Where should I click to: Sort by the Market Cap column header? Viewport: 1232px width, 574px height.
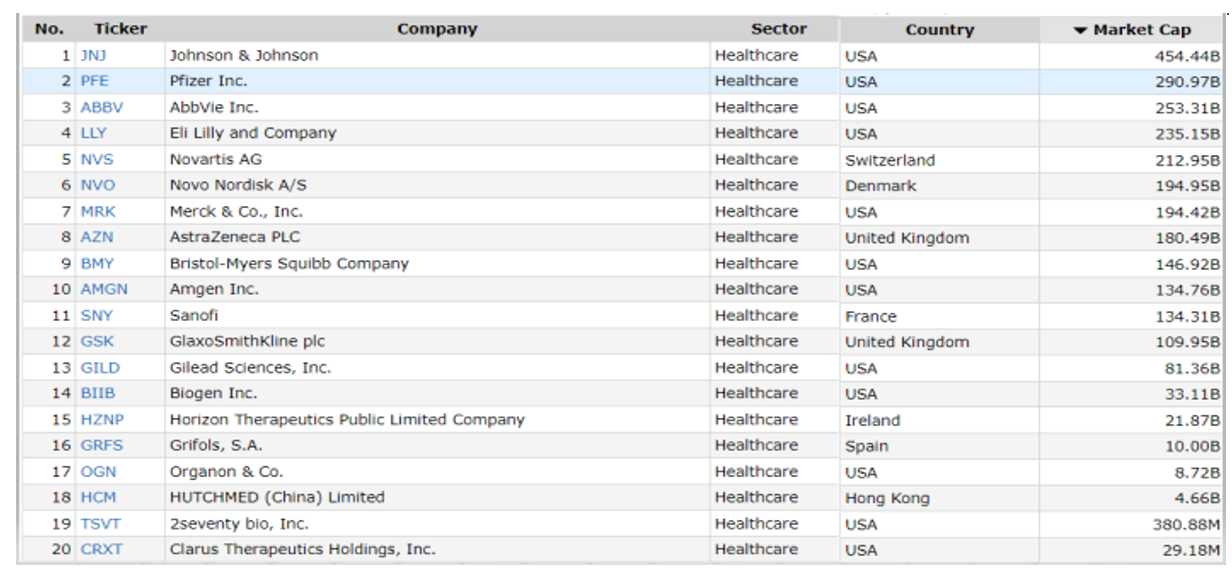pyautogui.click(x=1142, y=30)
